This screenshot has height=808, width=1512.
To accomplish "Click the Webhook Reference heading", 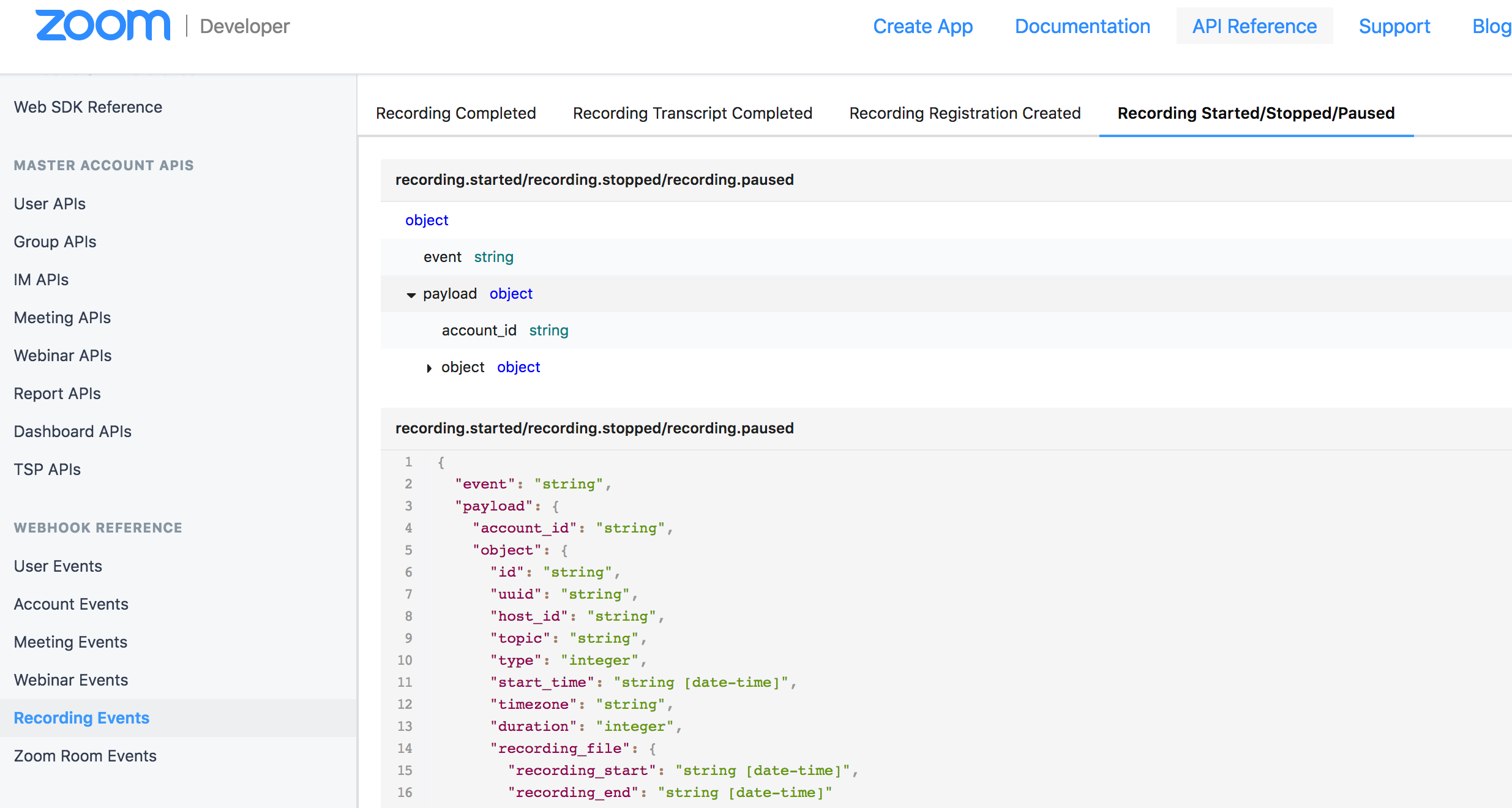I will [98, 528].
